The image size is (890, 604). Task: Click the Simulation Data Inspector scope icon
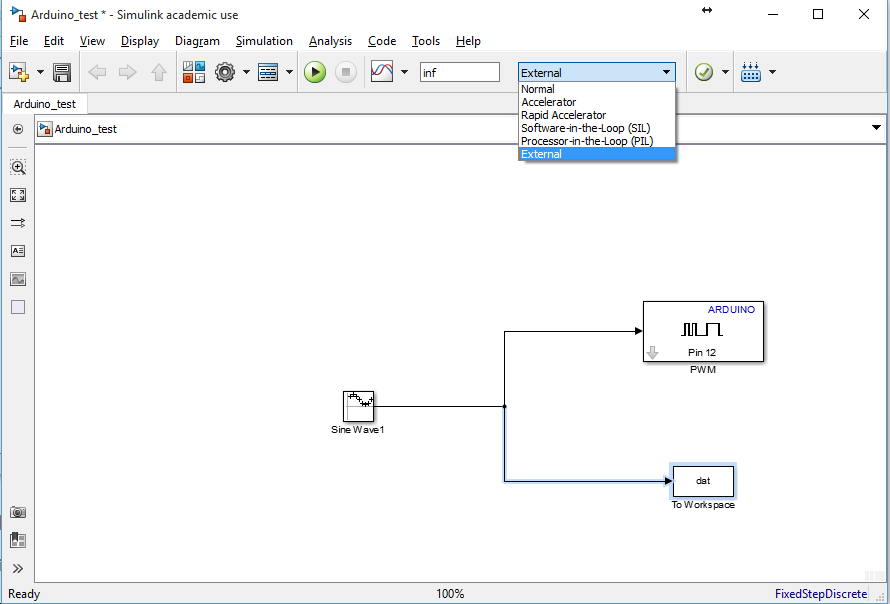point(381,72)
